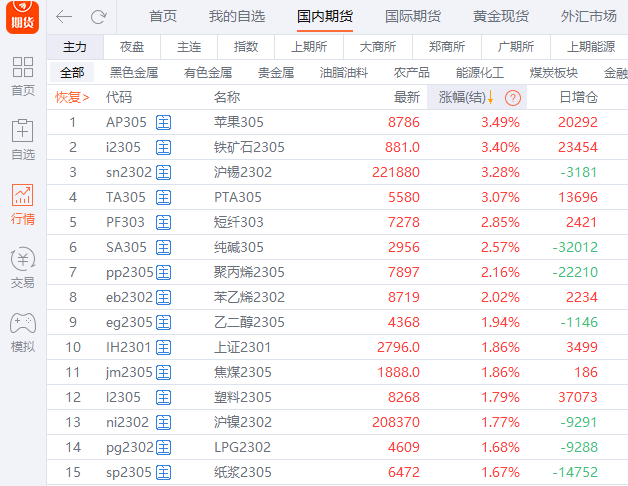Viewport: 628px width, 486px height.
Task: Switch to 国际期货 top tab
Action: [413, 17]
